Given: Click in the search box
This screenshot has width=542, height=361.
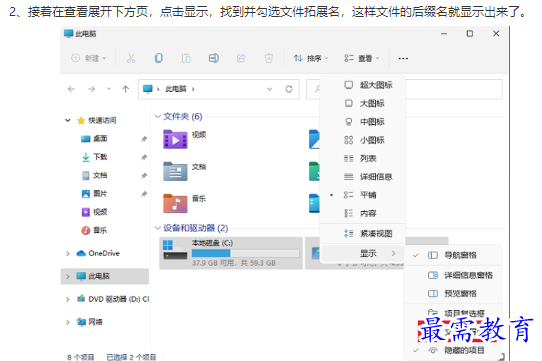Looking at the screenshot, I should (x=404, y=89).
